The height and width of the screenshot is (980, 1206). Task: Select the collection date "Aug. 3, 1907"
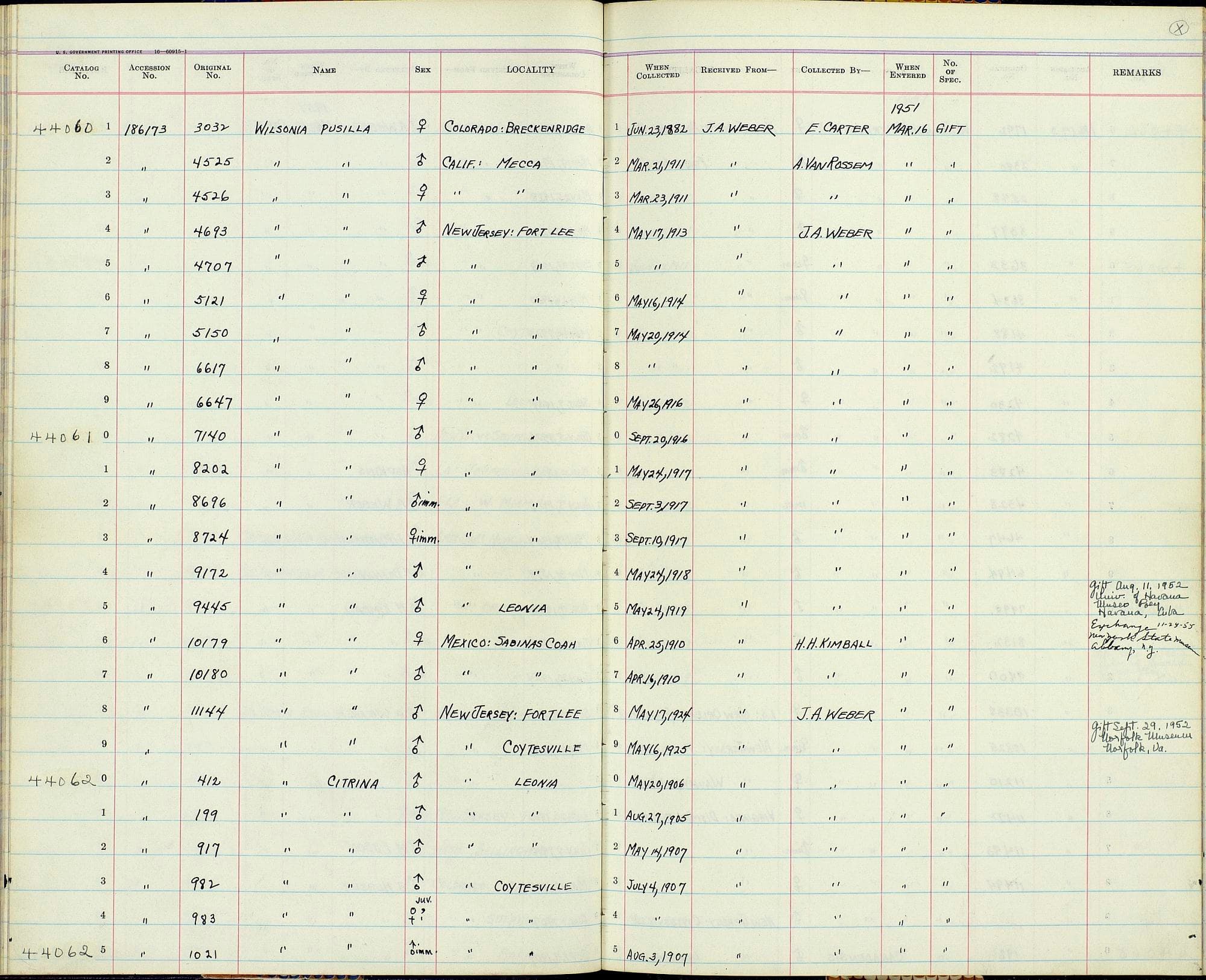click(657, 955)
